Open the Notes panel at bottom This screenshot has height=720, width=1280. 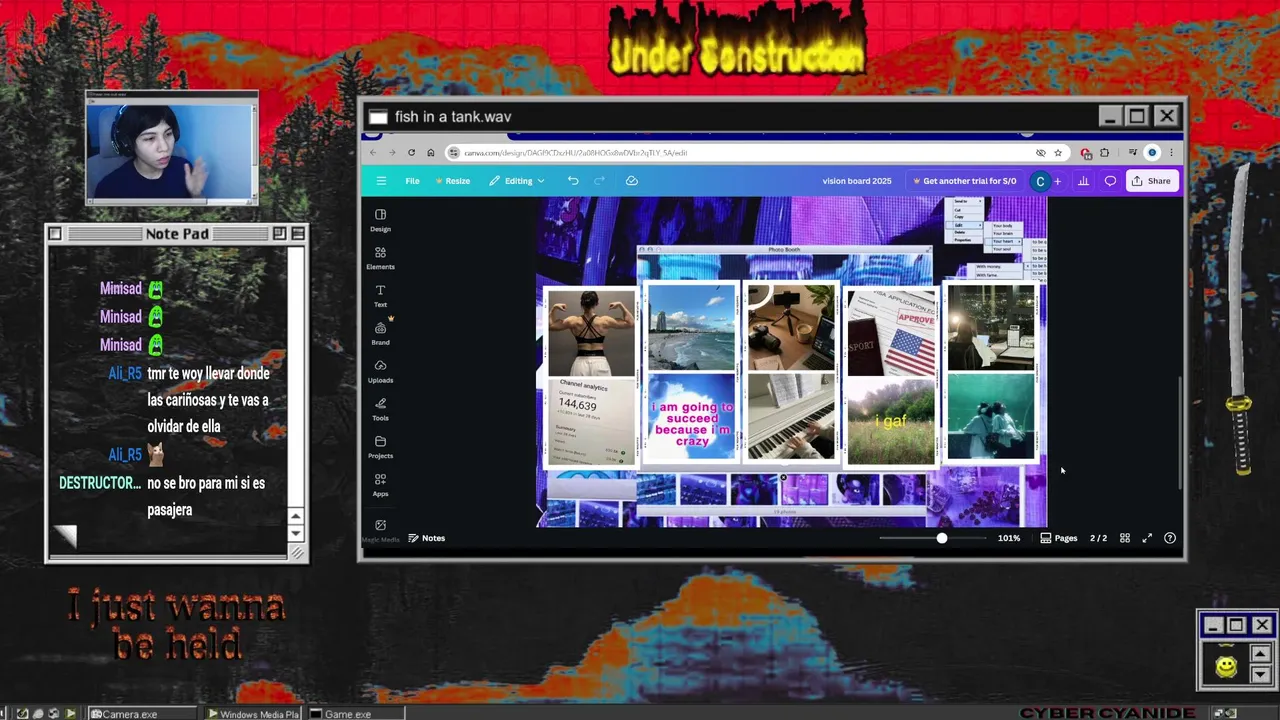click(x=425, y=538)
